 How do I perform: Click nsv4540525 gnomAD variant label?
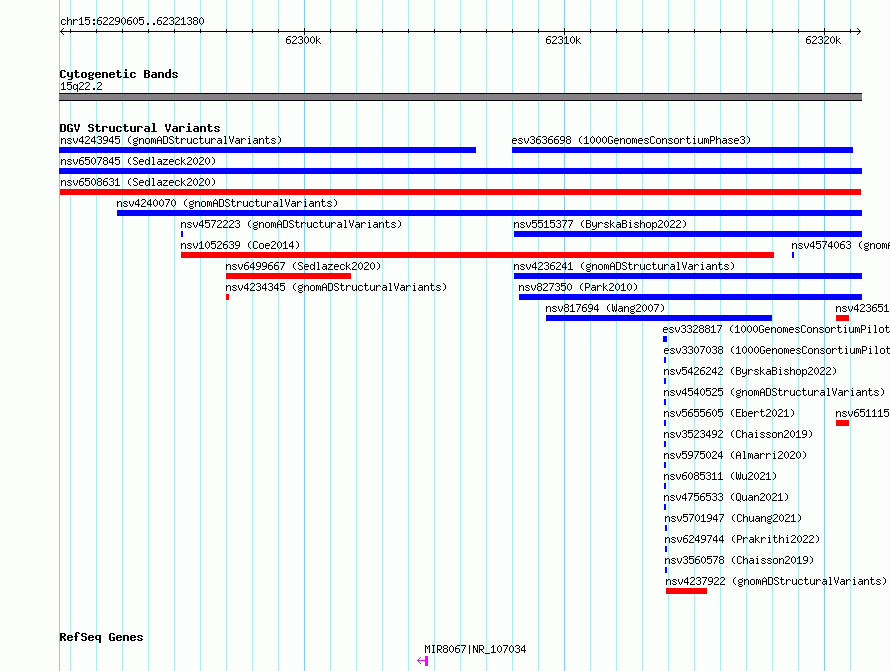pos(774,392)
